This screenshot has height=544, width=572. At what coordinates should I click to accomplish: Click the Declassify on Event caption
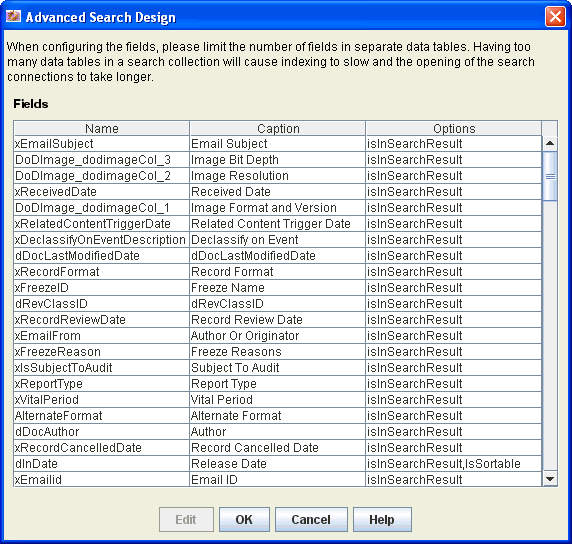pos(278,240)
